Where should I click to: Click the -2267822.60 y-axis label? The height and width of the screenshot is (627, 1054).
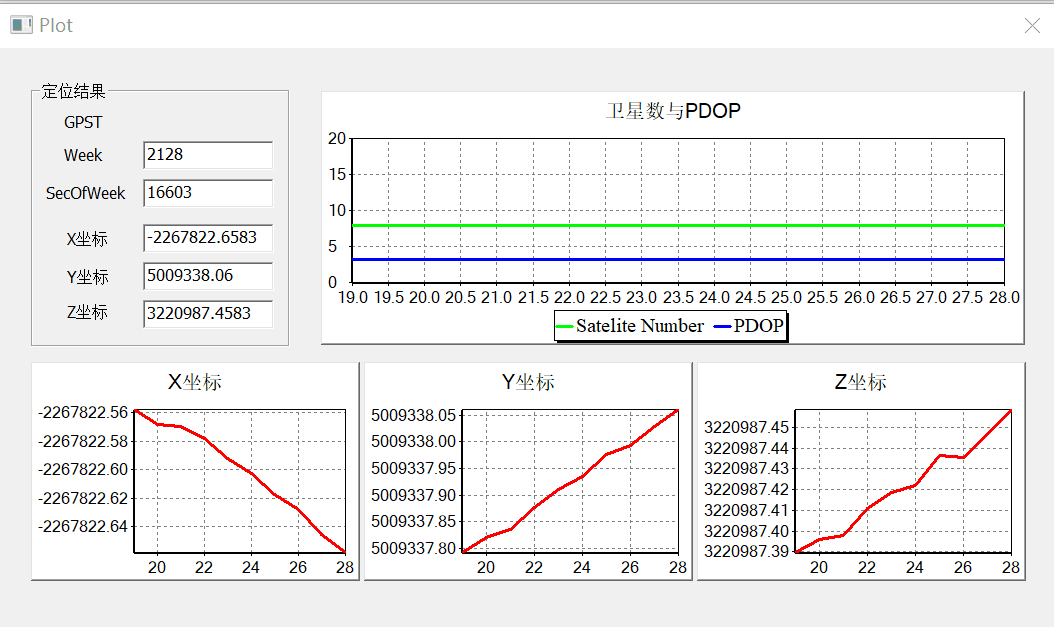83,470
